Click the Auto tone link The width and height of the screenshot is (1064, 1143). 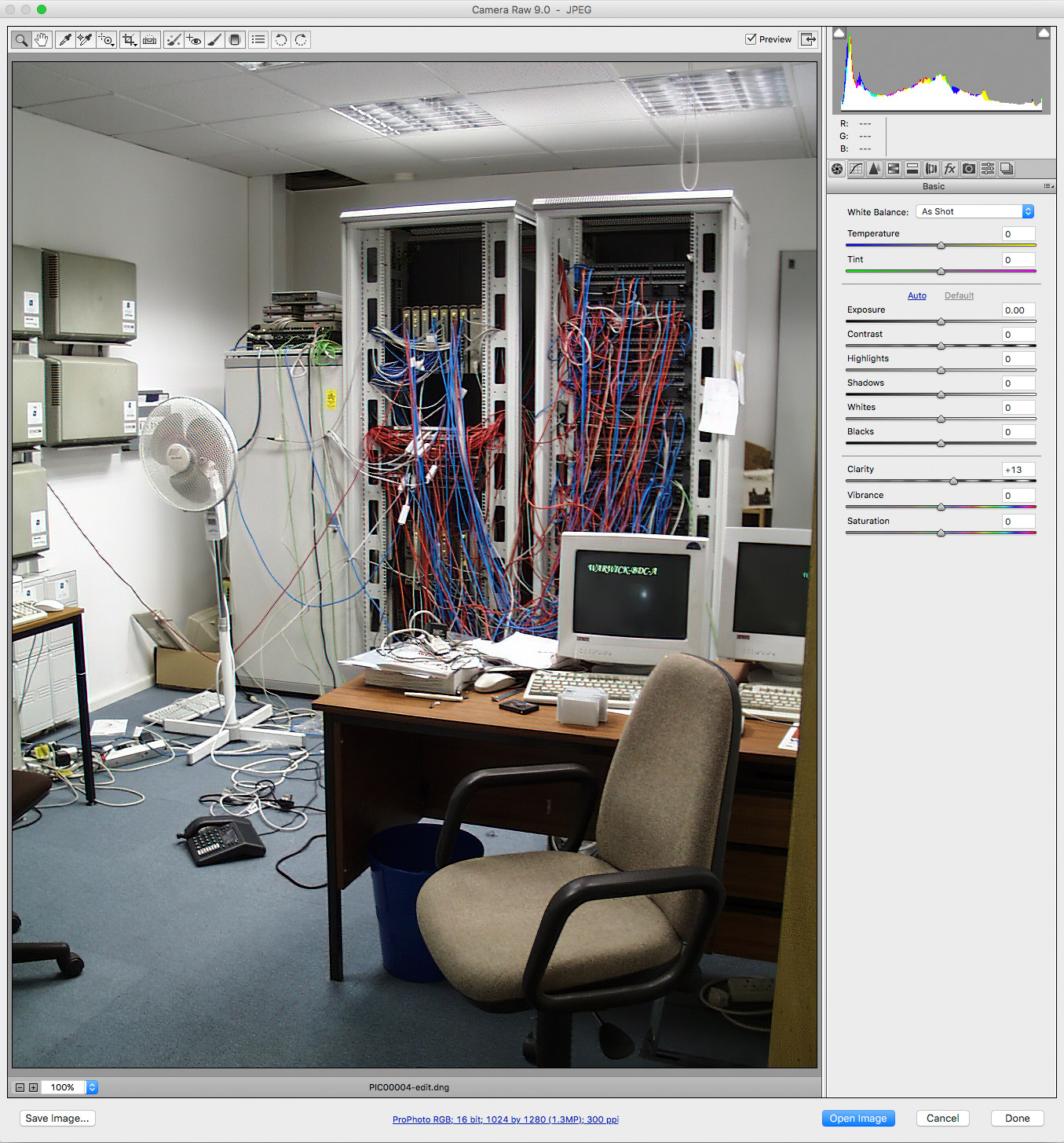(x=917, y=295)
